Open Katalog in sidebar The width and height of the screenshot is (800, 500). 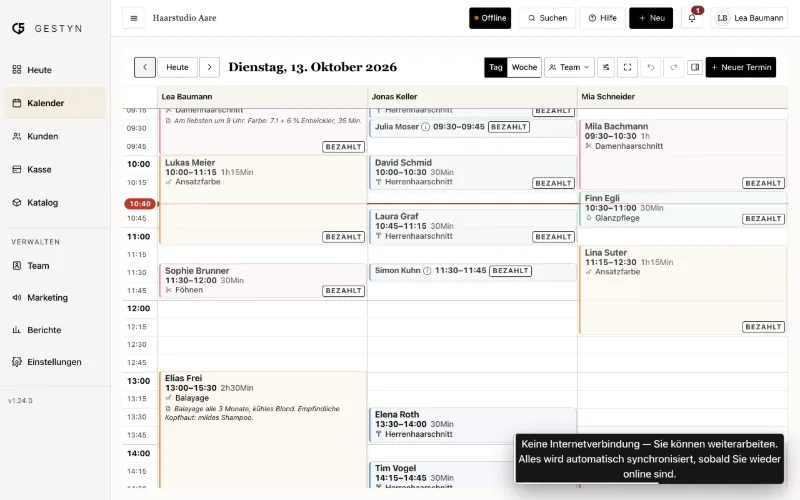tap(55, 203)
